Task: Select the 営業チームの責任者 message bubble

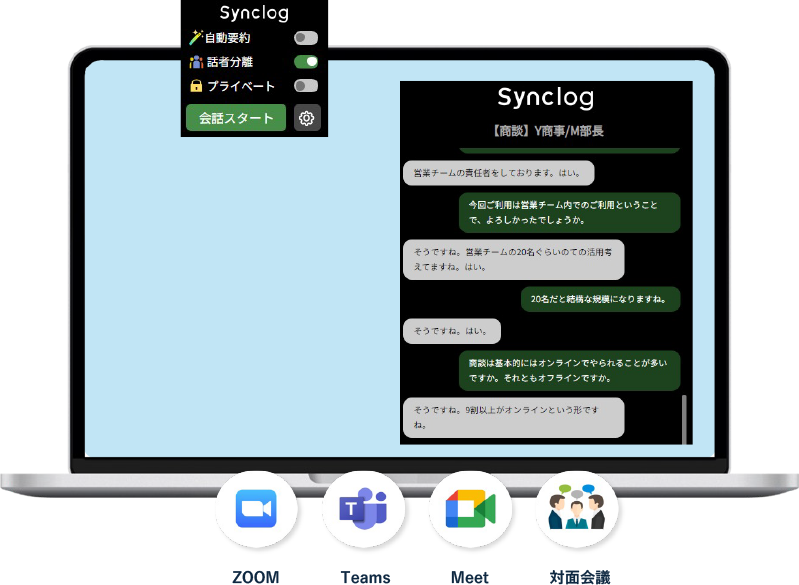Action: tap(498, 173)
